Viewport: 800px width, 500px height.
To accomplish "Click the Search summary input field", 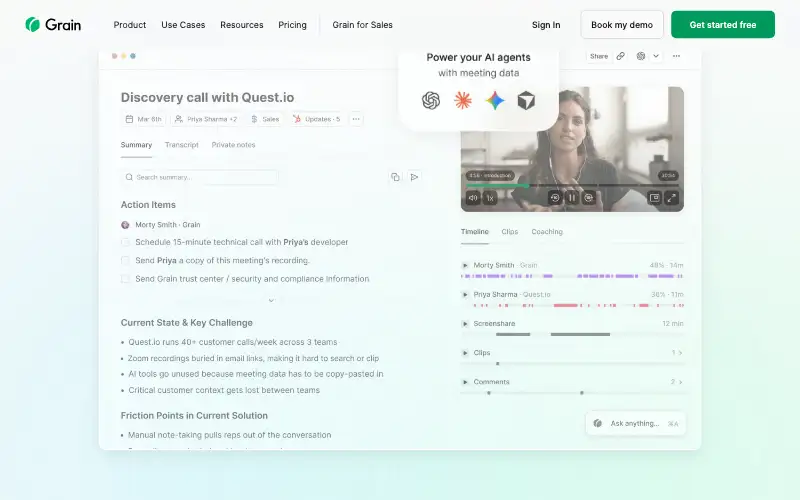I will point(200,177).
